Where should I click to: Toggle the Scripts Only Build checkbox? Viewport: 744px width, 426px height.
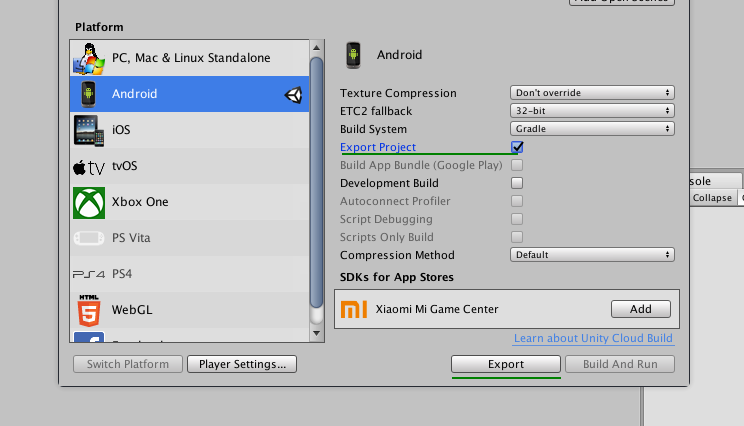point(517,237)
